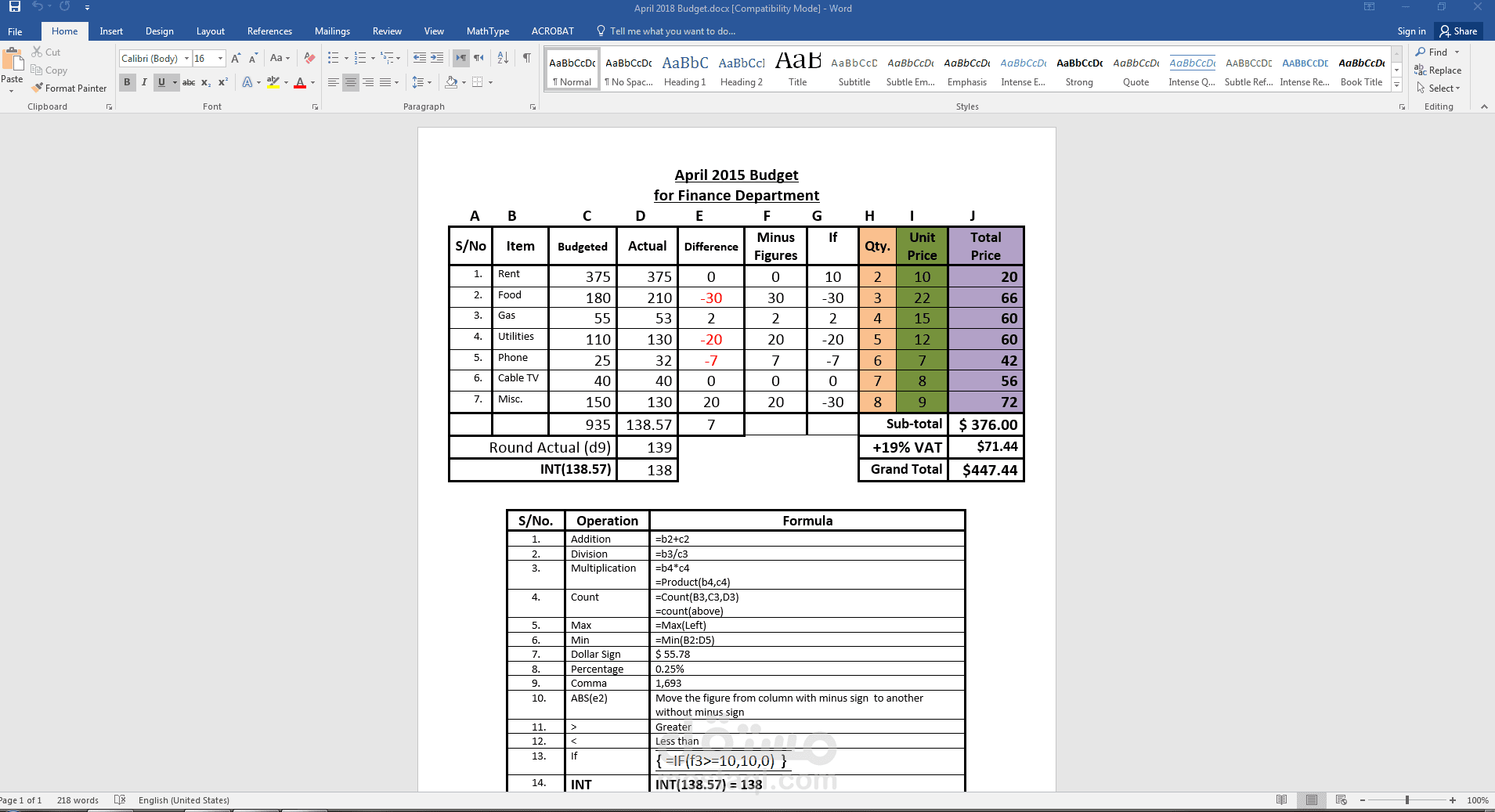This screenshot has width=1495, height=812.
Task: Select the Superscript icon
Action: (x=222, y=82)
